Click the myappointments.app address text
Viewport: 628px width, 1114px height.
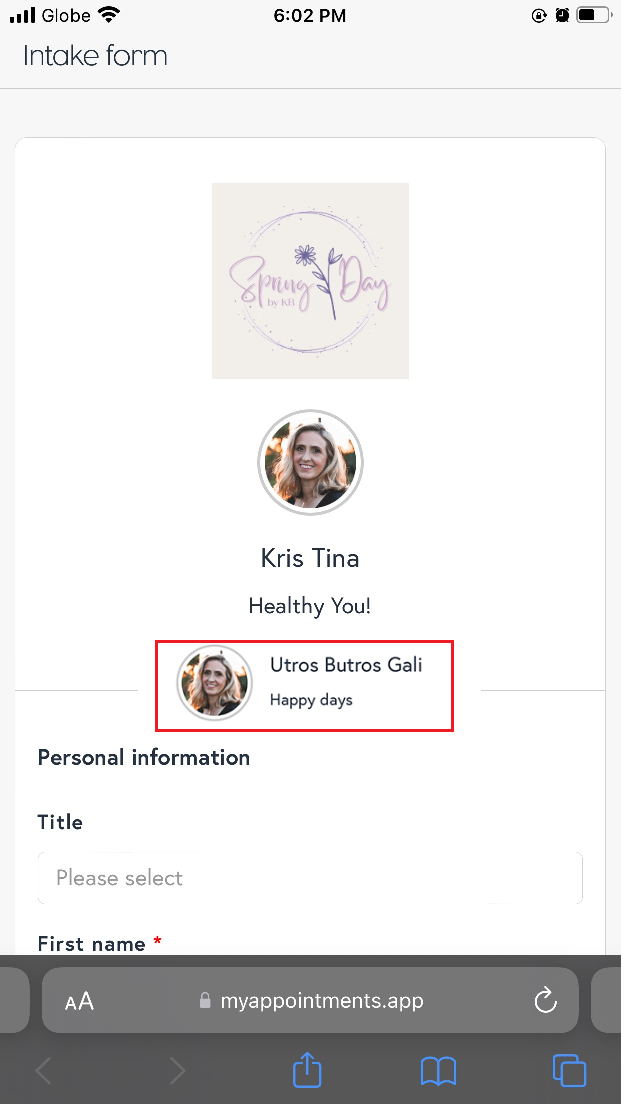click(322, 1001)
